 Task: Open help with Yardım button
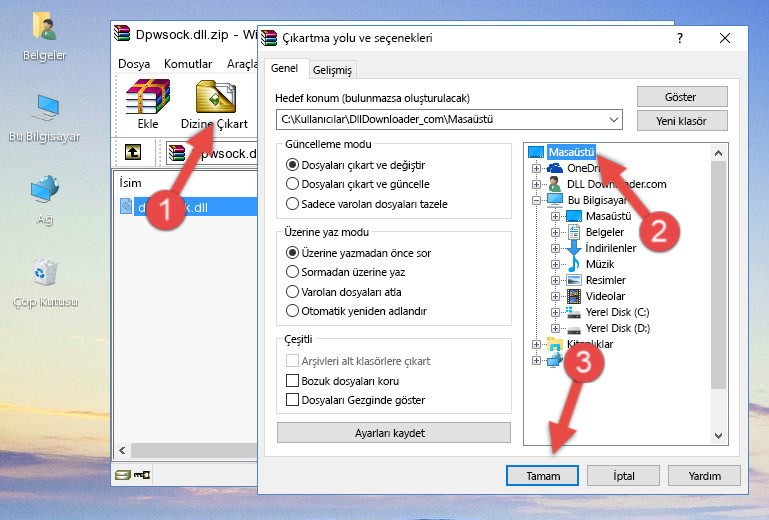click(x=704, y=475)
